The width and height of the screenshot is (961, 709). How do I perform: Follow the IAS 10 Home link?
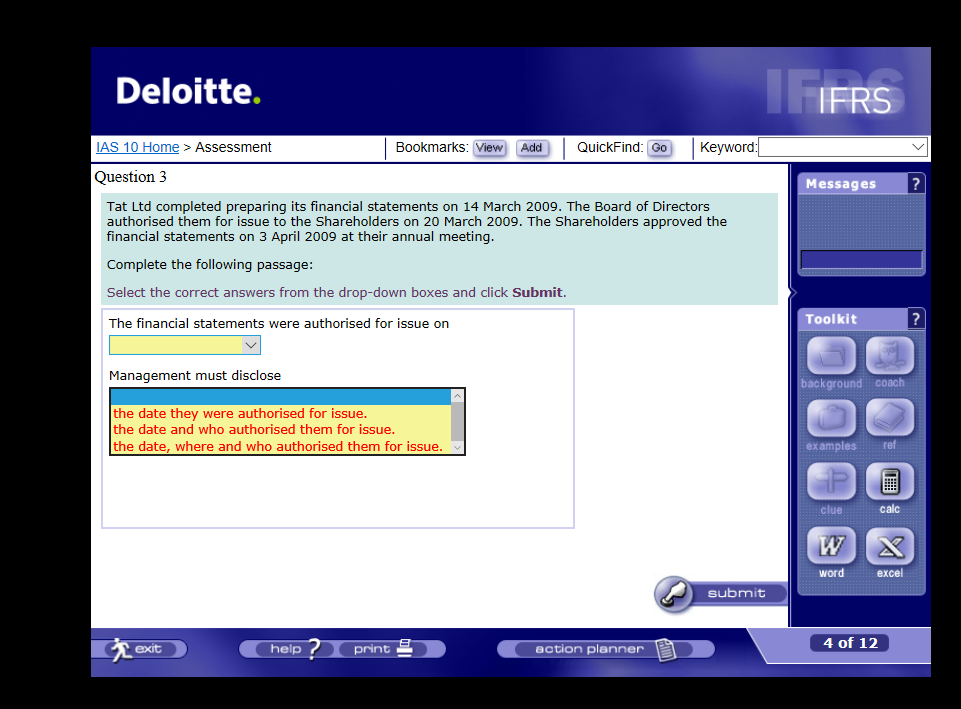click(x=137, y=146)
